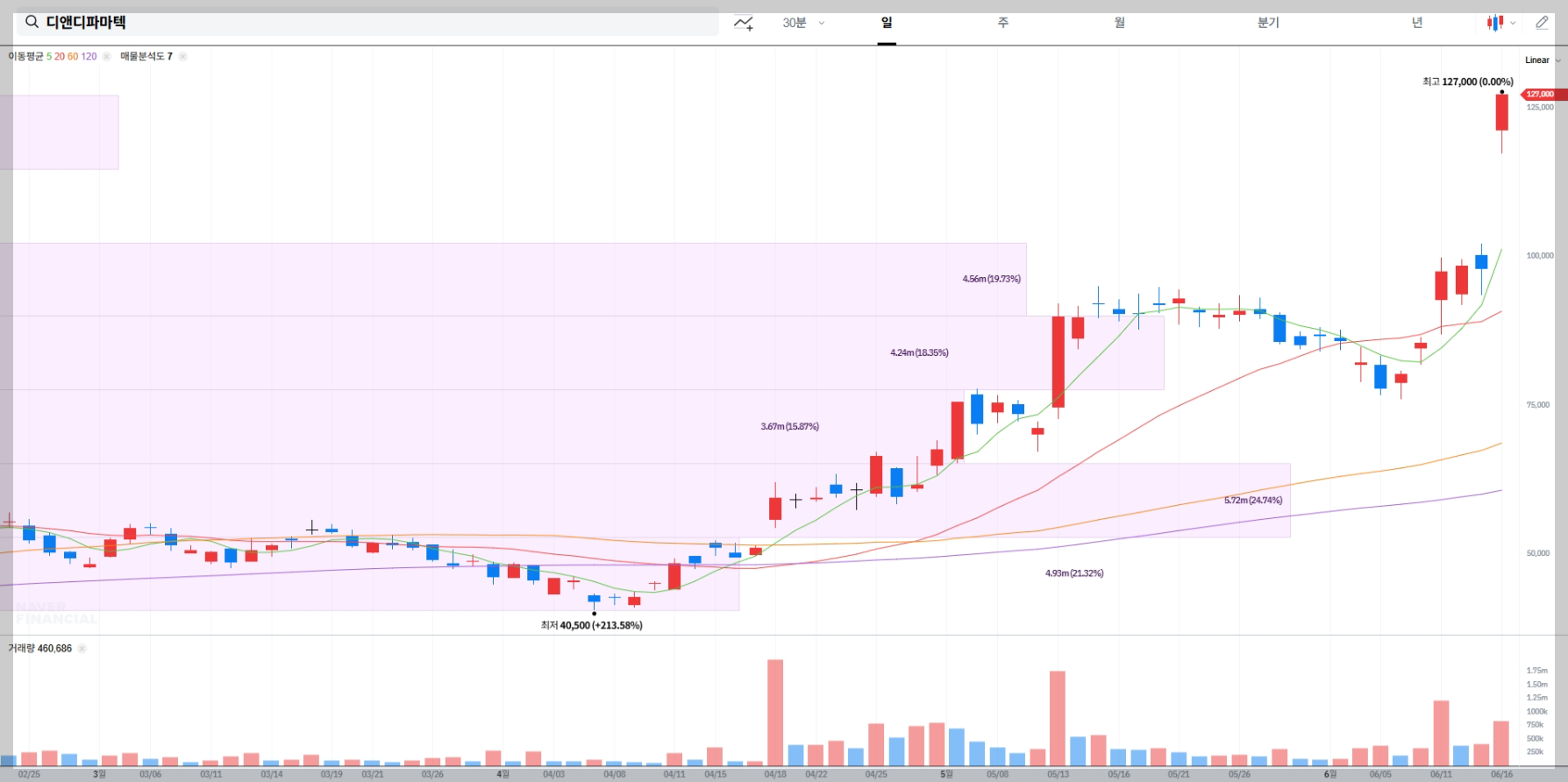
Task: Click the search magnifier icon
Action: pyautogui.click(x=32, y=22)
